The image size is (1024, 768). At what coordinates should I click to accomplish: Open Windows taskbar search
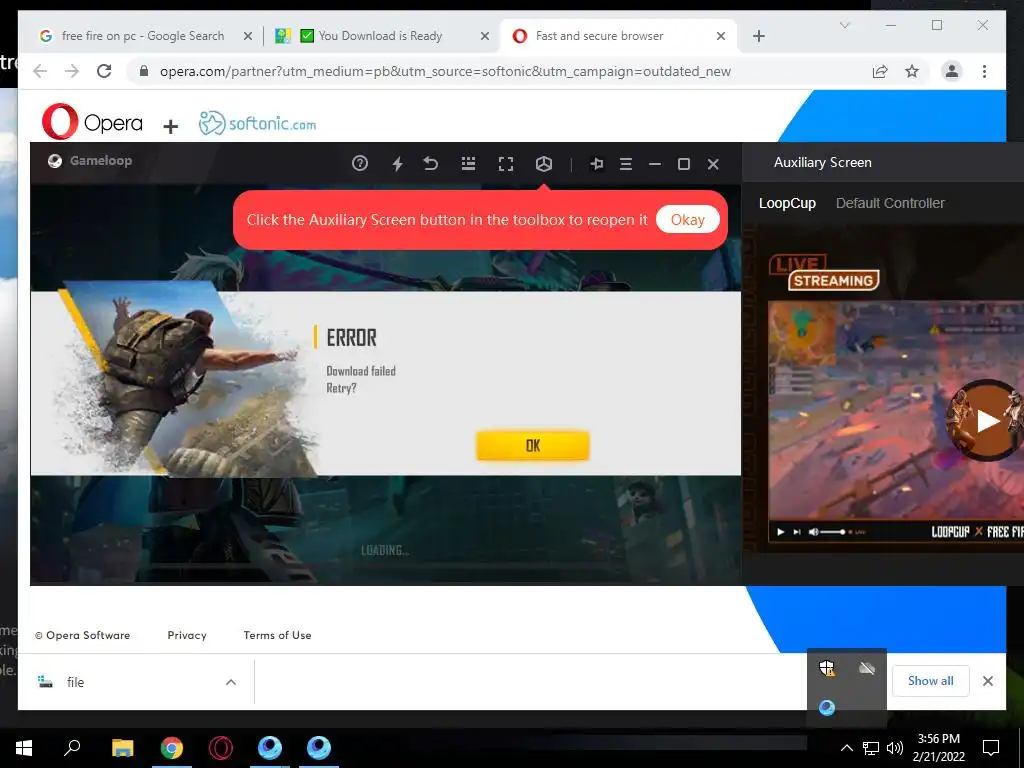tap(72, 748)
